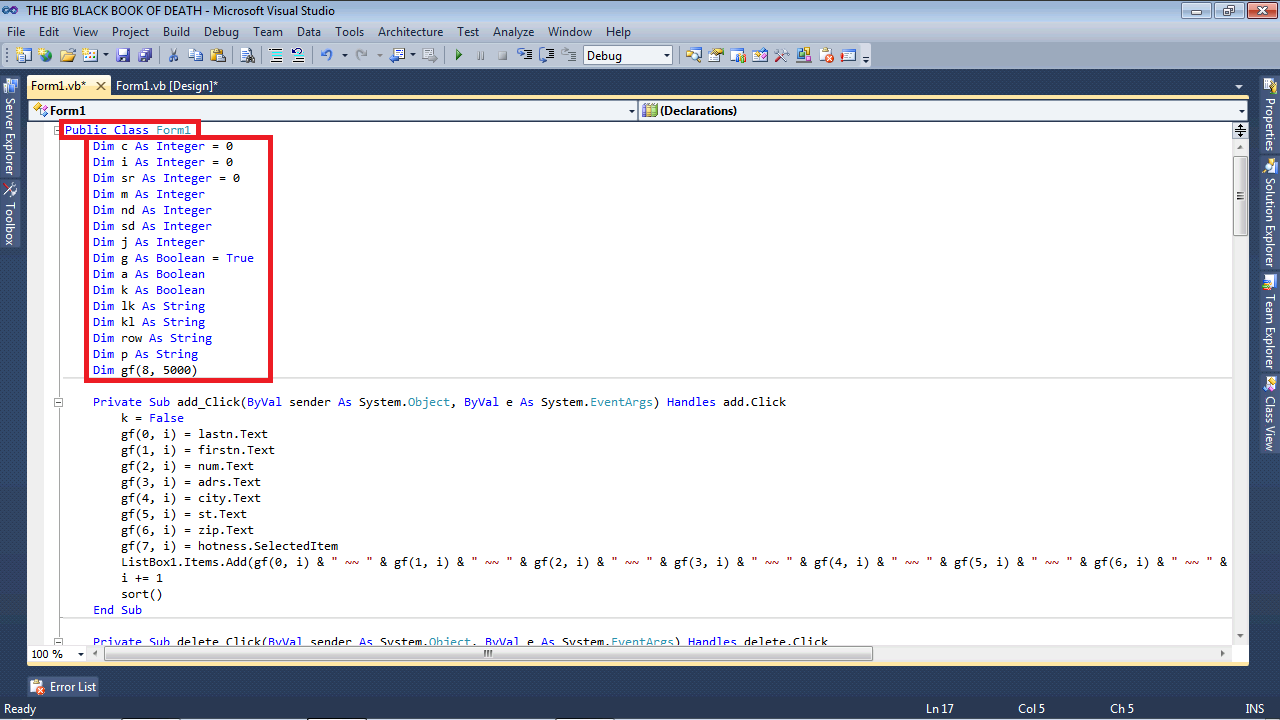Click the Save All icon
This screenshot has height=720, width=1280.
point(145,56)
